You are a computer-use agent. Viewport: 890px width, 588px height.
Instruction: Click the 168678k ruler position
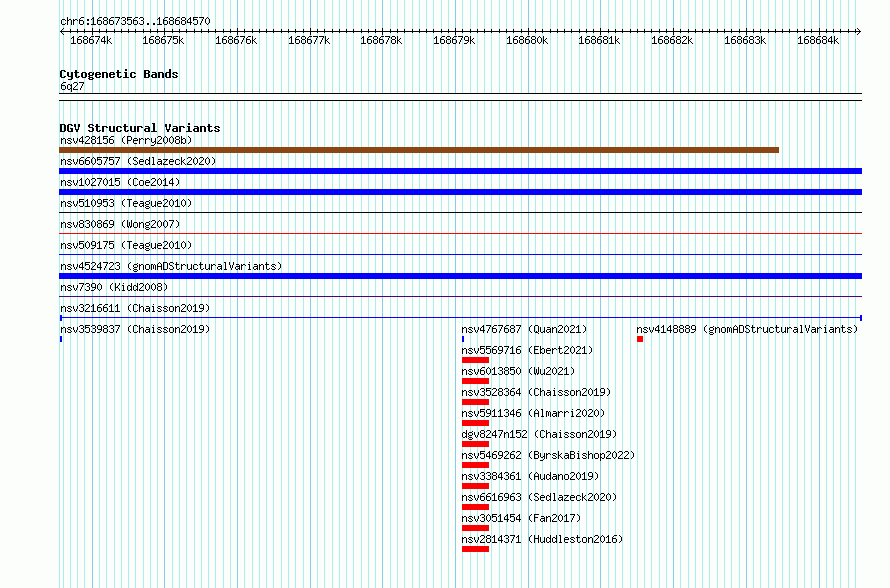click(x=381, y=40)
